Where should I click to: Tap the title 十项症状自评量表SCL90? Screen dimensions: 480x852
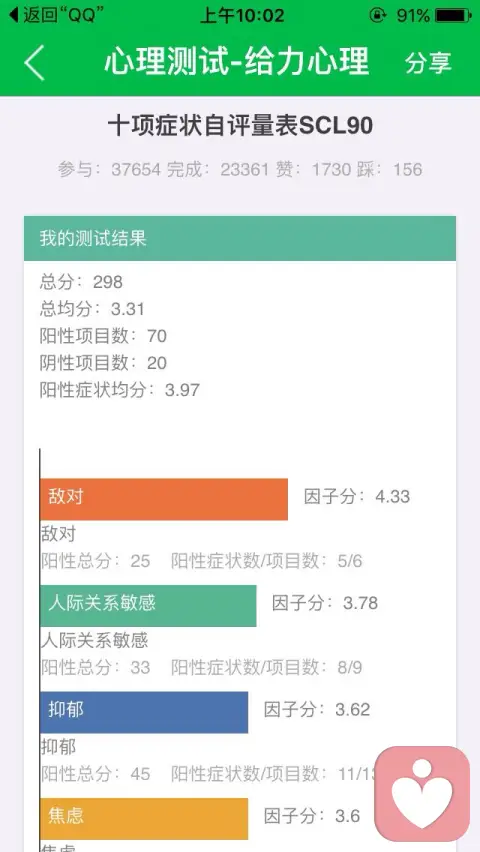tap(240, 126)
